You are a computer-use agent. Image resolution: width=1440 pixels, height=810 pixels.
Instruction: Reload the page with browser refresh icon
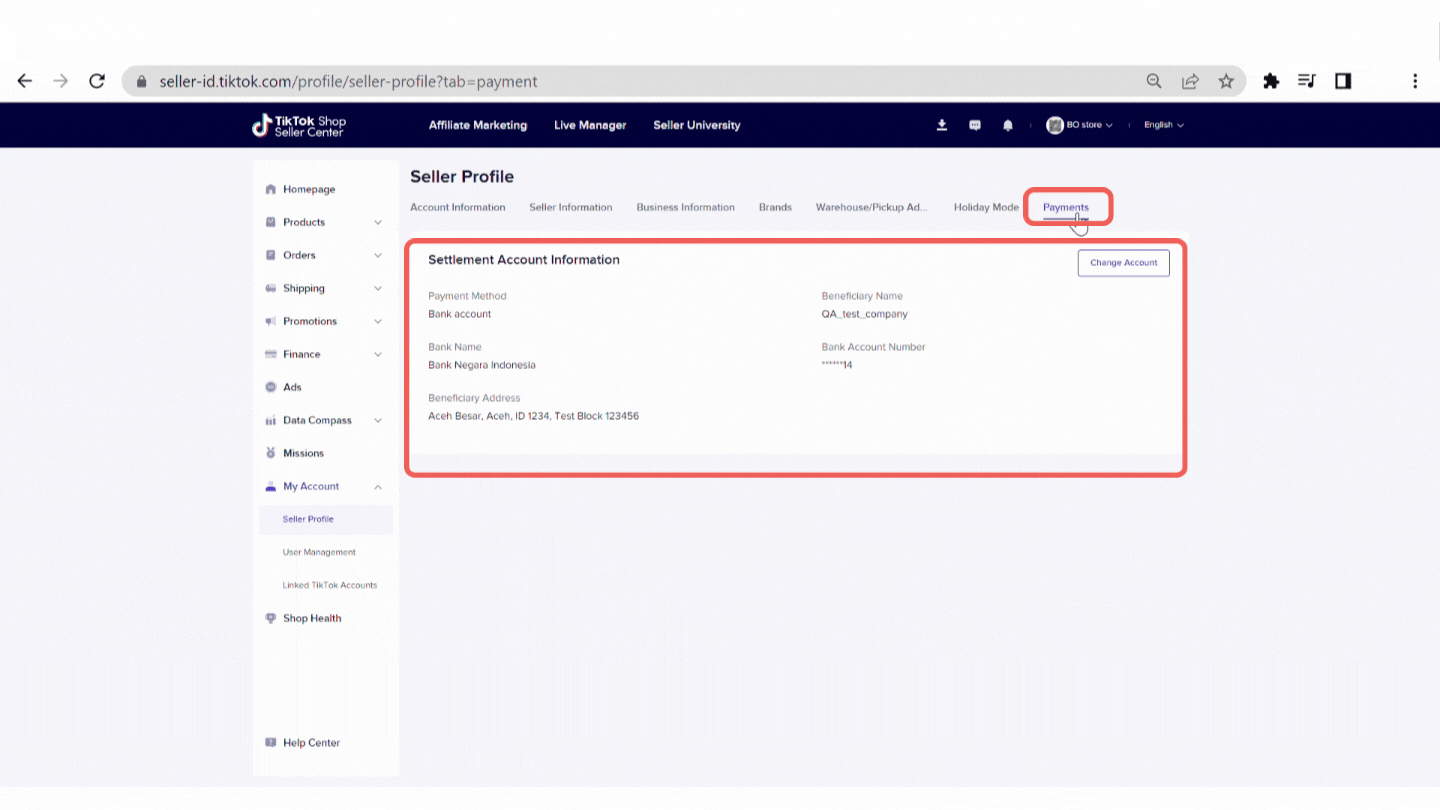[x=97, y=81]
